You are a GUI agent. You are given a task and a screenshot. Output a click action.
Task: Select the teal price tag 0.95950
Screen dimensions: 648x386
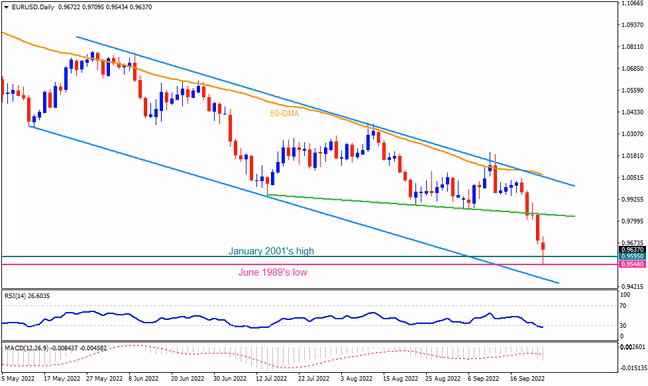[x=632, y=257]
